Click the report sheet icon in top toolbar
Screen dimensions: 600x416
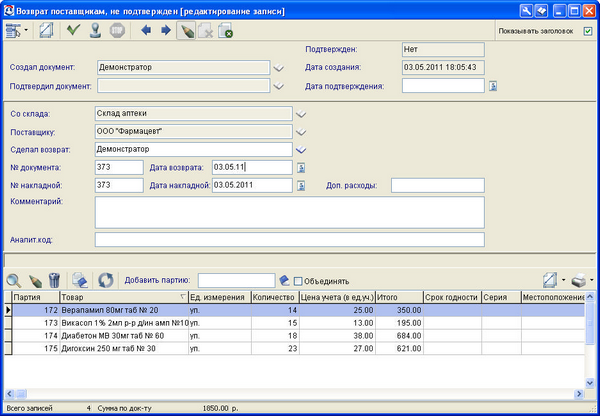pos(46,31)
